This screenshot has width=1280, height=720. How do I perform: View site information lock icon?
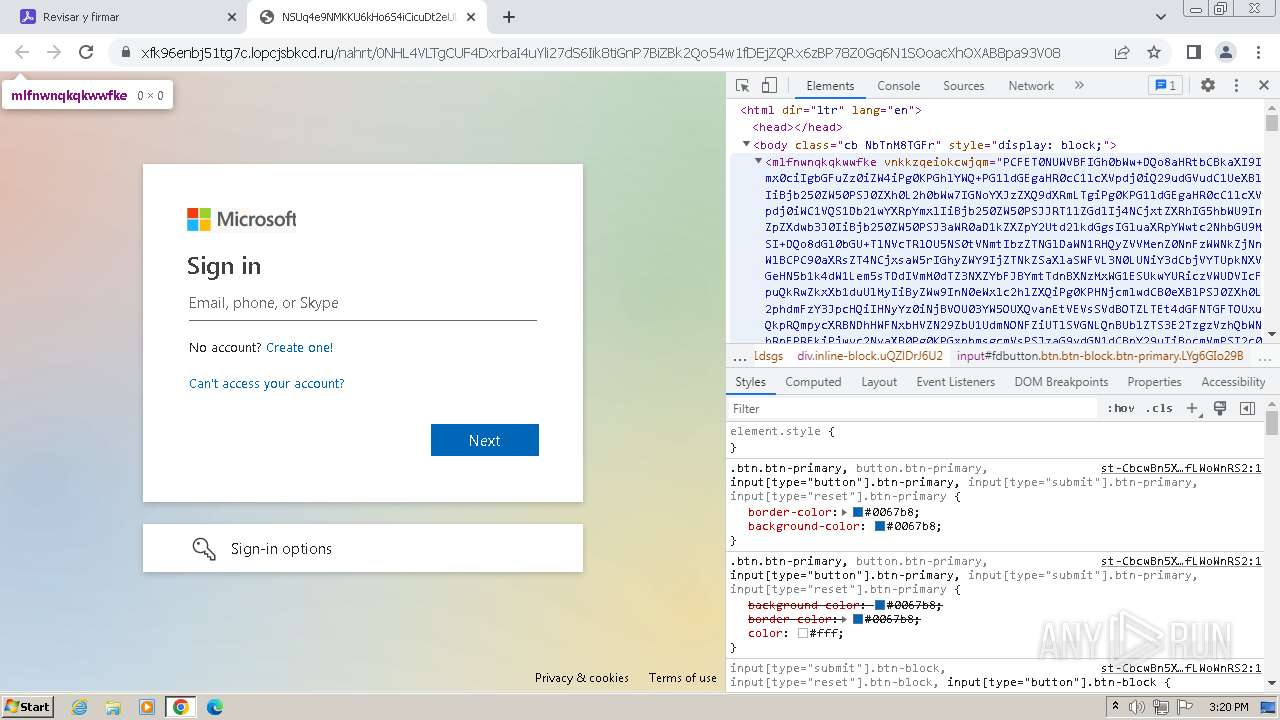click(x=125, y=52)
